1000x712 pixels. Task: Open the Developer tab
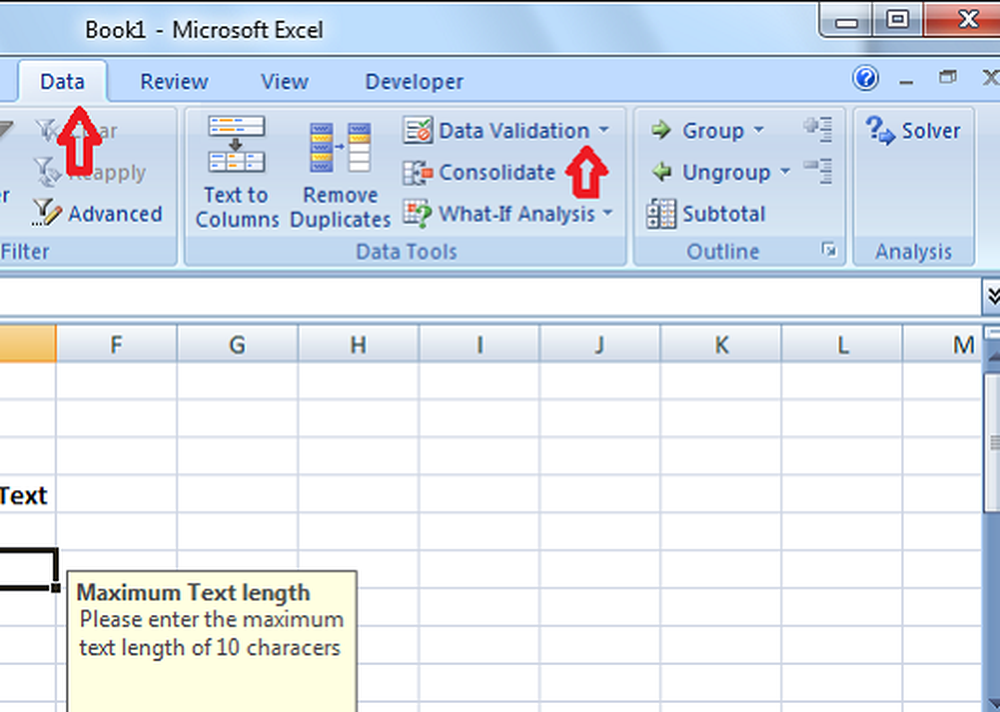[414, 82]
